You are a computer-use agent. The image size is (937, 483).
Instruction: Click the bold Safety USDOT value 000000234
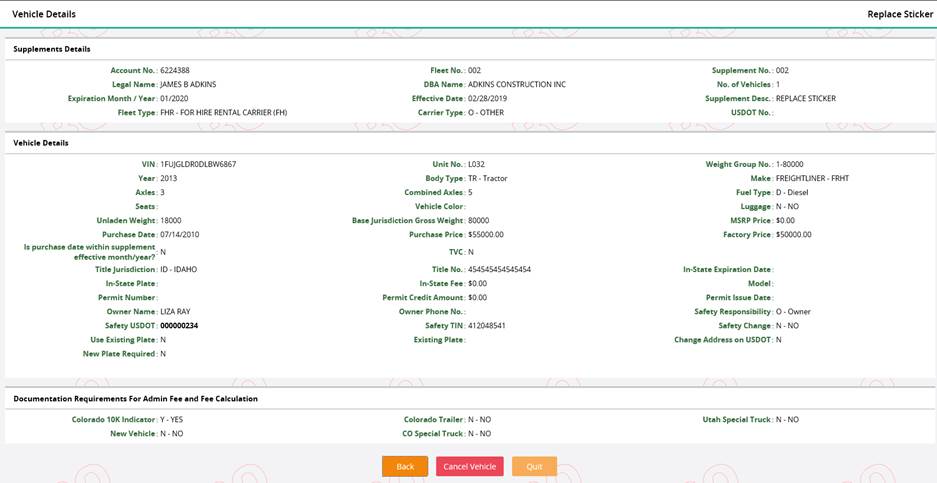point(179,326)
